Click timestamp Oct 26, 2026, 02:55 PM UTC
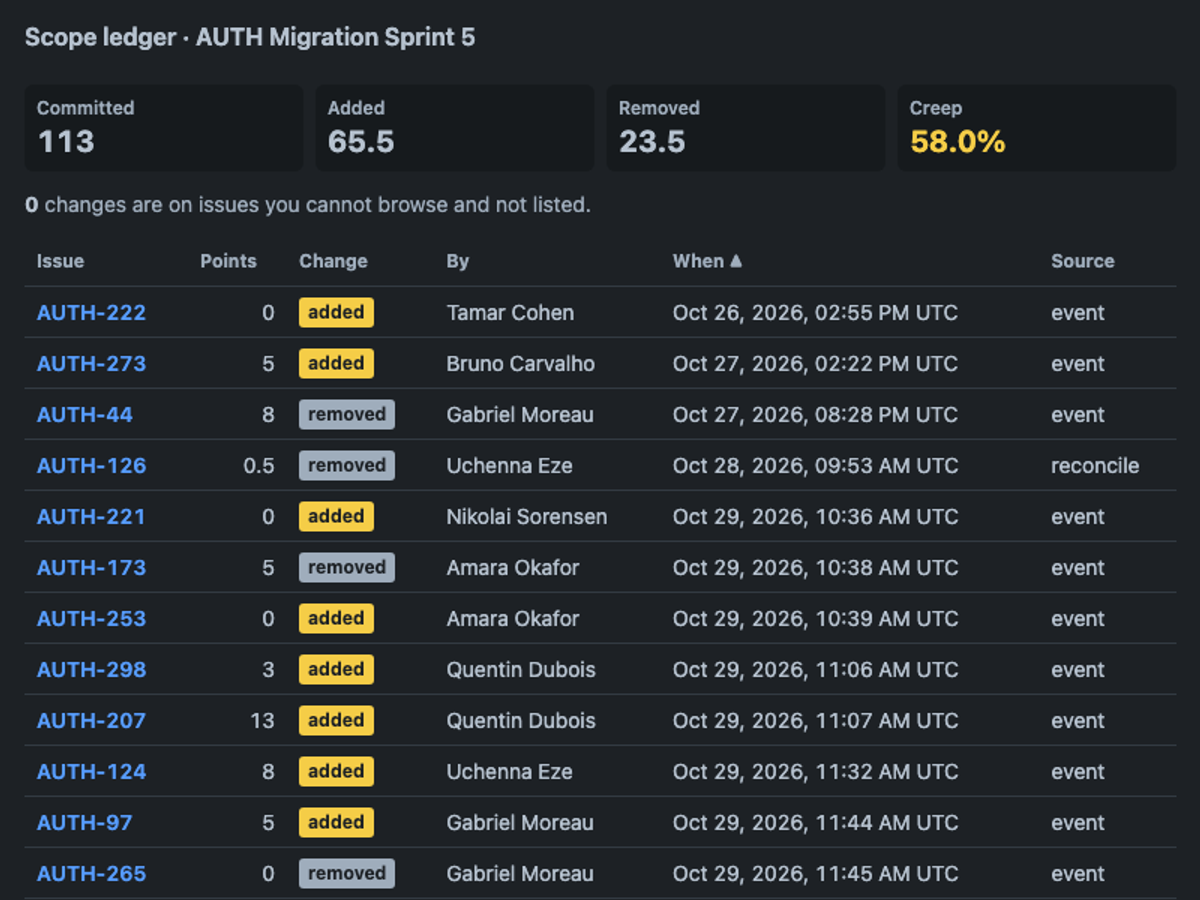Image resolution: width=1200 pixels, height=900 pixels. tap(815, 313)
